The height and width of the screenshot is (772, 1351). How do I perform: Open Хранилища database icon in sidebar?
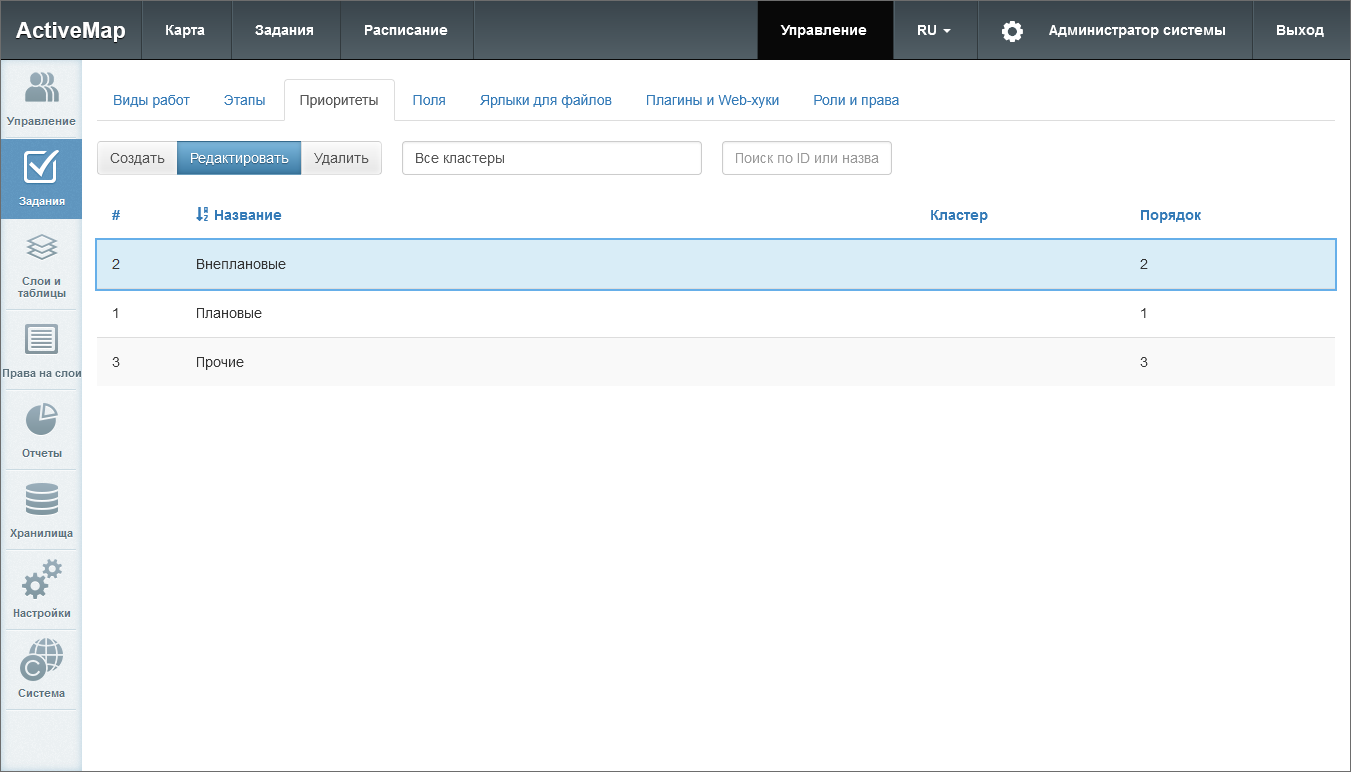(x=41, y=509)
